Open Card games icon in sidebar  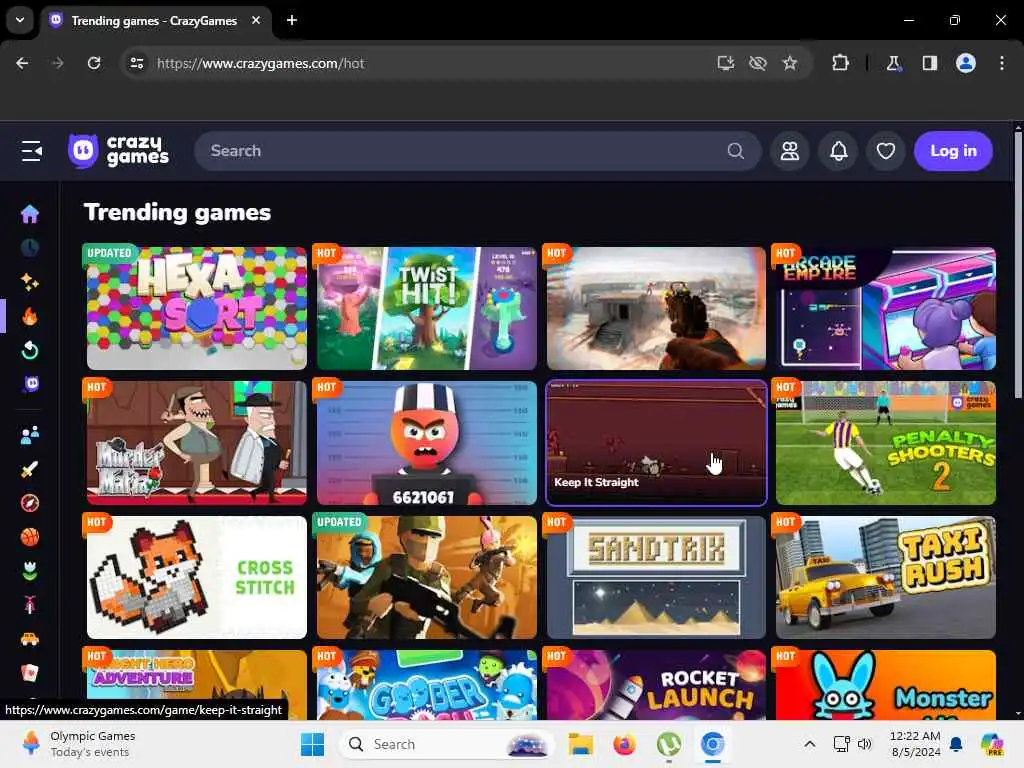(x=29, y=673)
